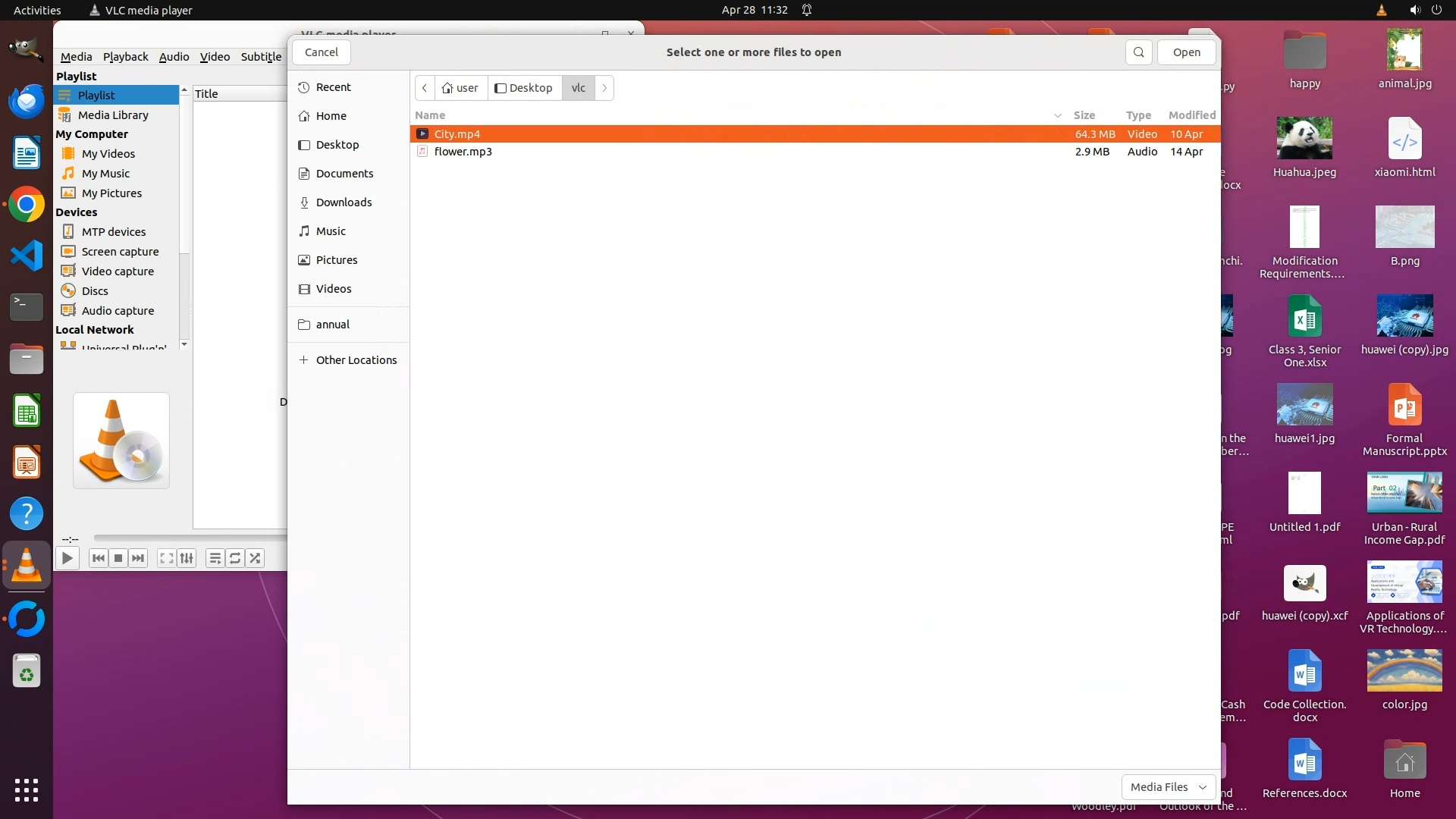
Task: Select the flower.mp3 file
Action: [x=463, y=152]
